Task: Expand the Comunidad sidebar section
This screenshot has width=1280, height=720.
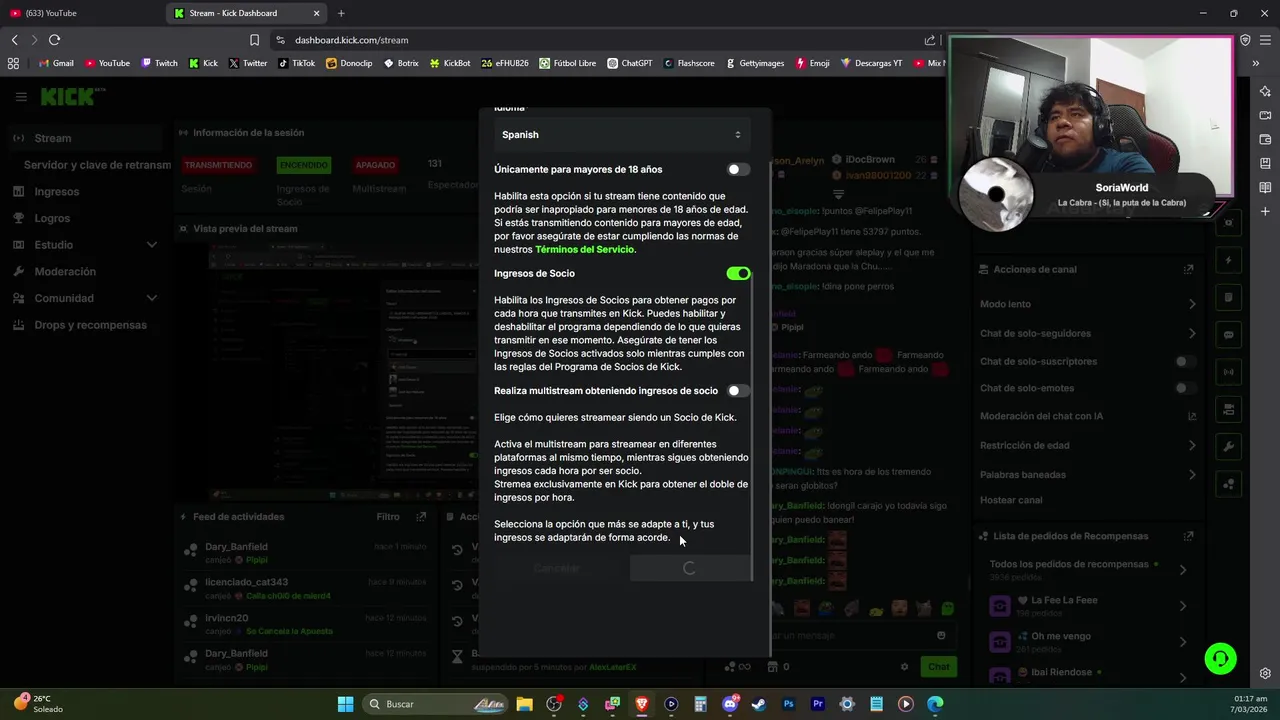Action: tap(152, 298)
